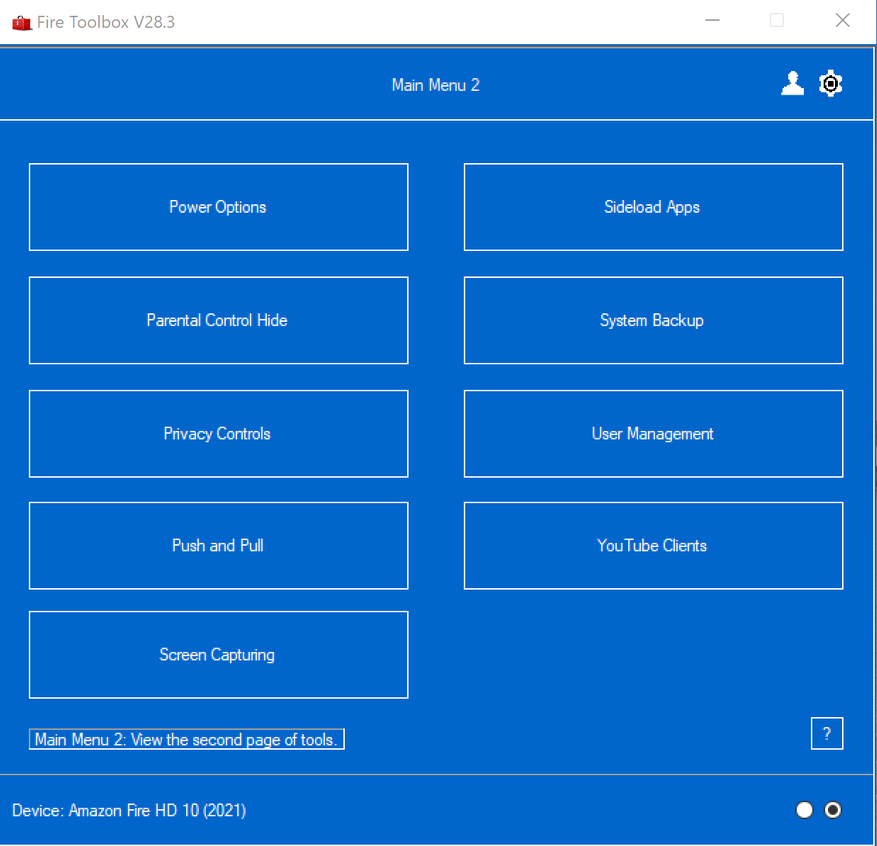
Task: Click the question mark help button
Action: point(827,733)
